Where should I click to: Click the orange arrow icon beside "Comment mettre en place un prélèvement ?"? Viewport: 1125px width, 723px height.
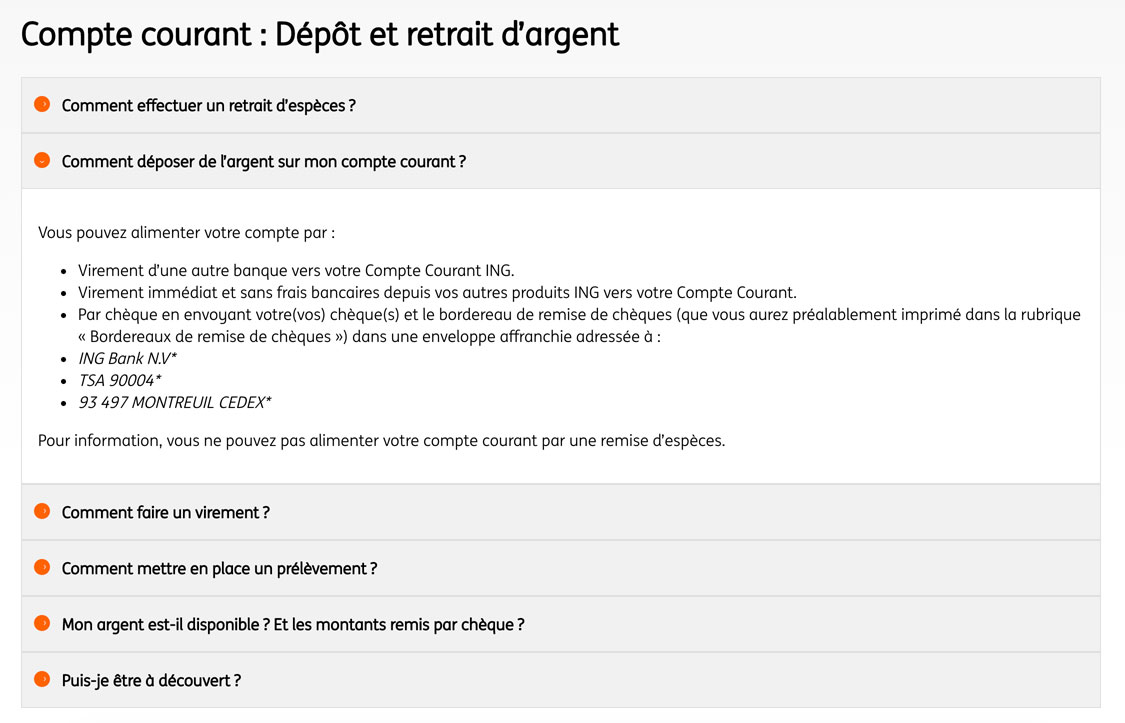41,568
